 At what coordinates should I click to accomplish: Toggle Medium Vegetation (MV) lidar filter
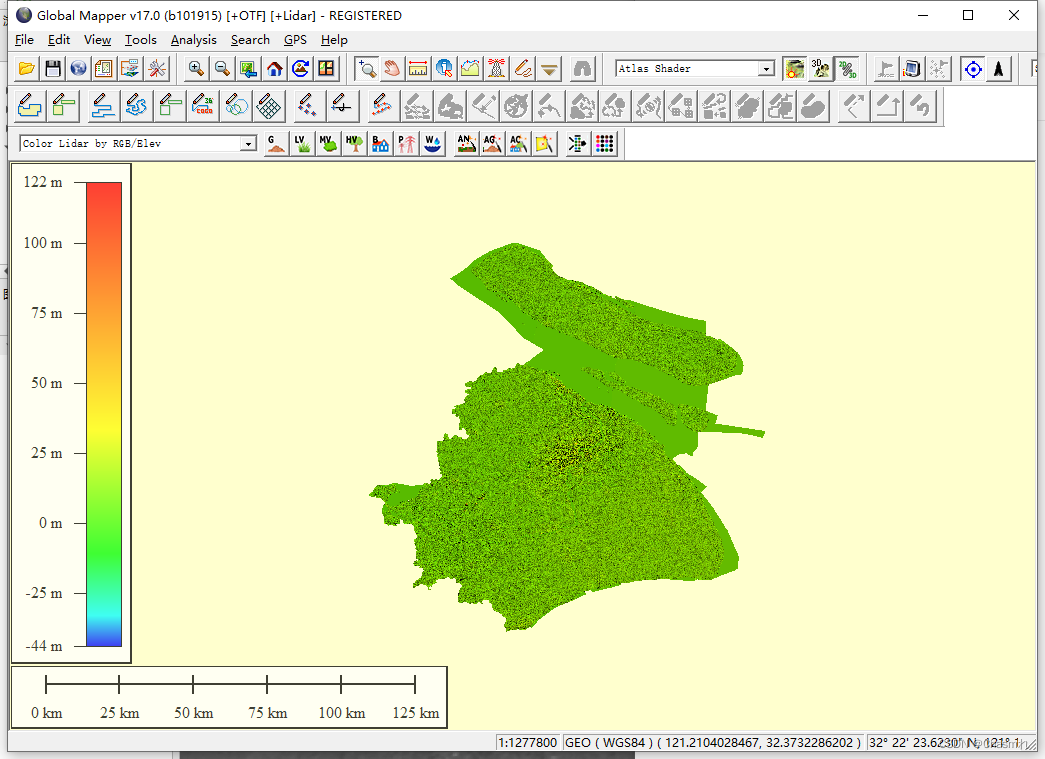tap(328, 143)
